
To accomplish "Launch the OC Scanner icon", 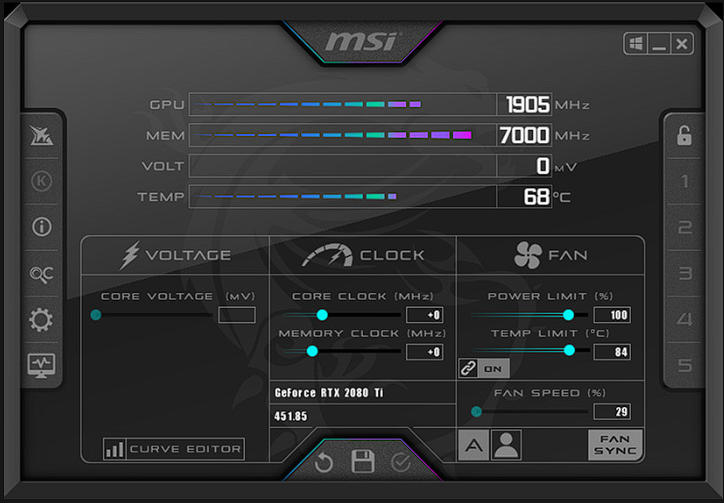I will click(x=42, y=274).
